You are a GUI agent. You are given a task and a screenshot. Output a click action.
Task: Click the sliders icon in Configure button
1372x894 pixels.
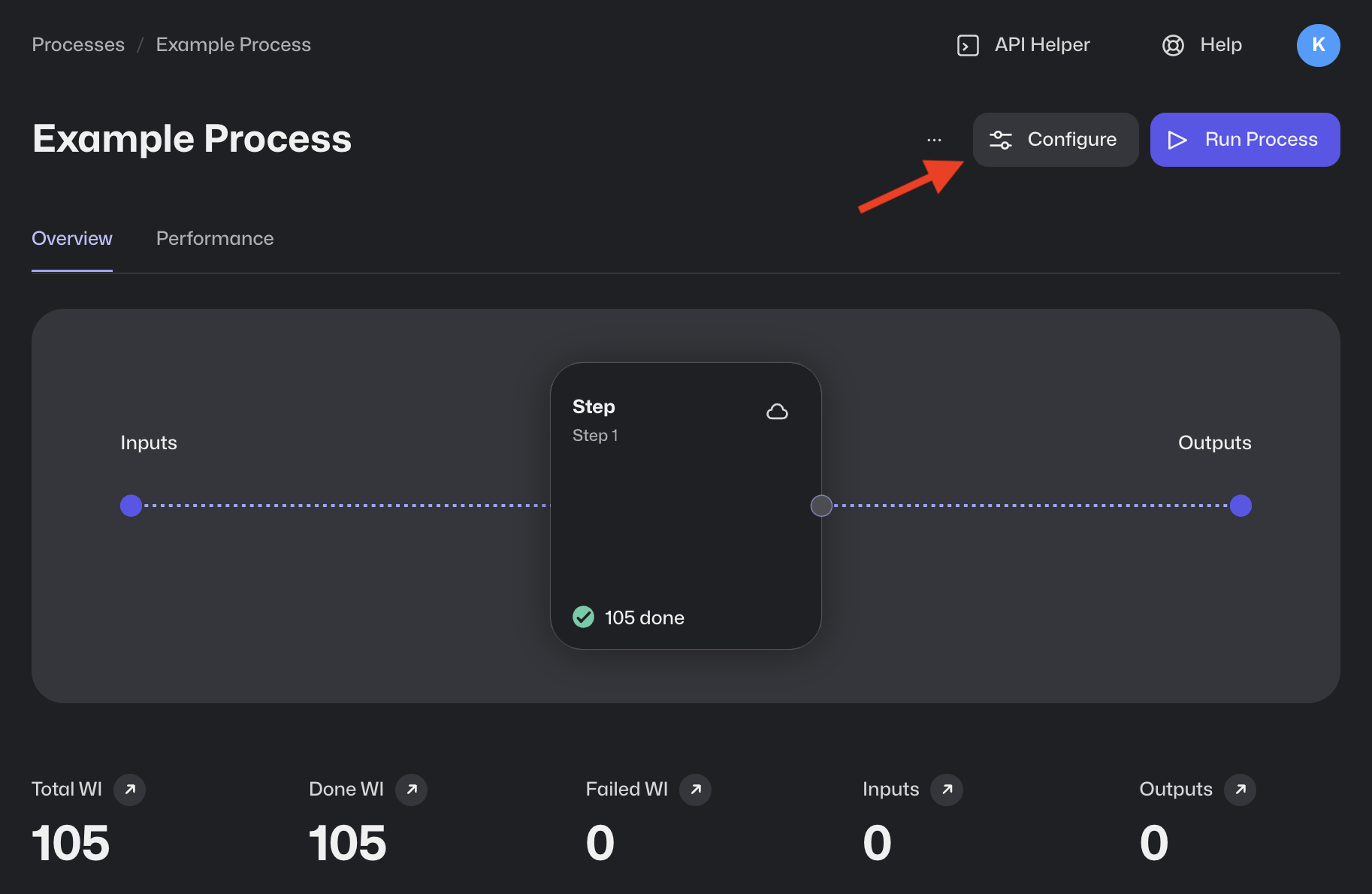(x=1001, y=140)
